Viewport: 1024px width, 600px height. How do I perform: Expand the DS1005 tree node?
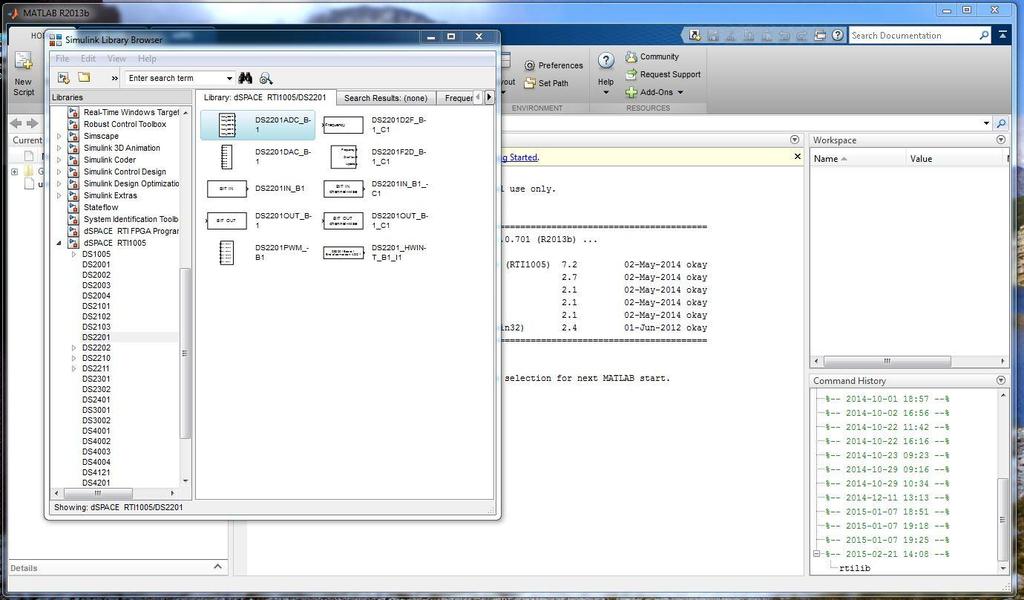click(x=74, y=254)
